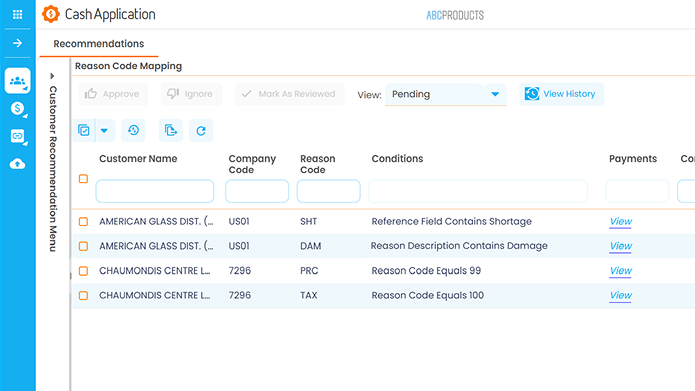695x391 pixels.
Task: Click Mark As Reviewed button
Action: point(289,94)
